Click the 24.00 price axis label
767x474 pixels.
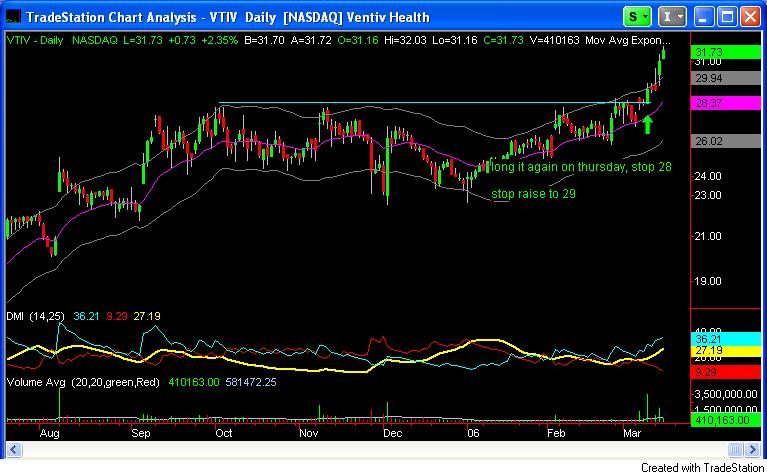(708, 176)
